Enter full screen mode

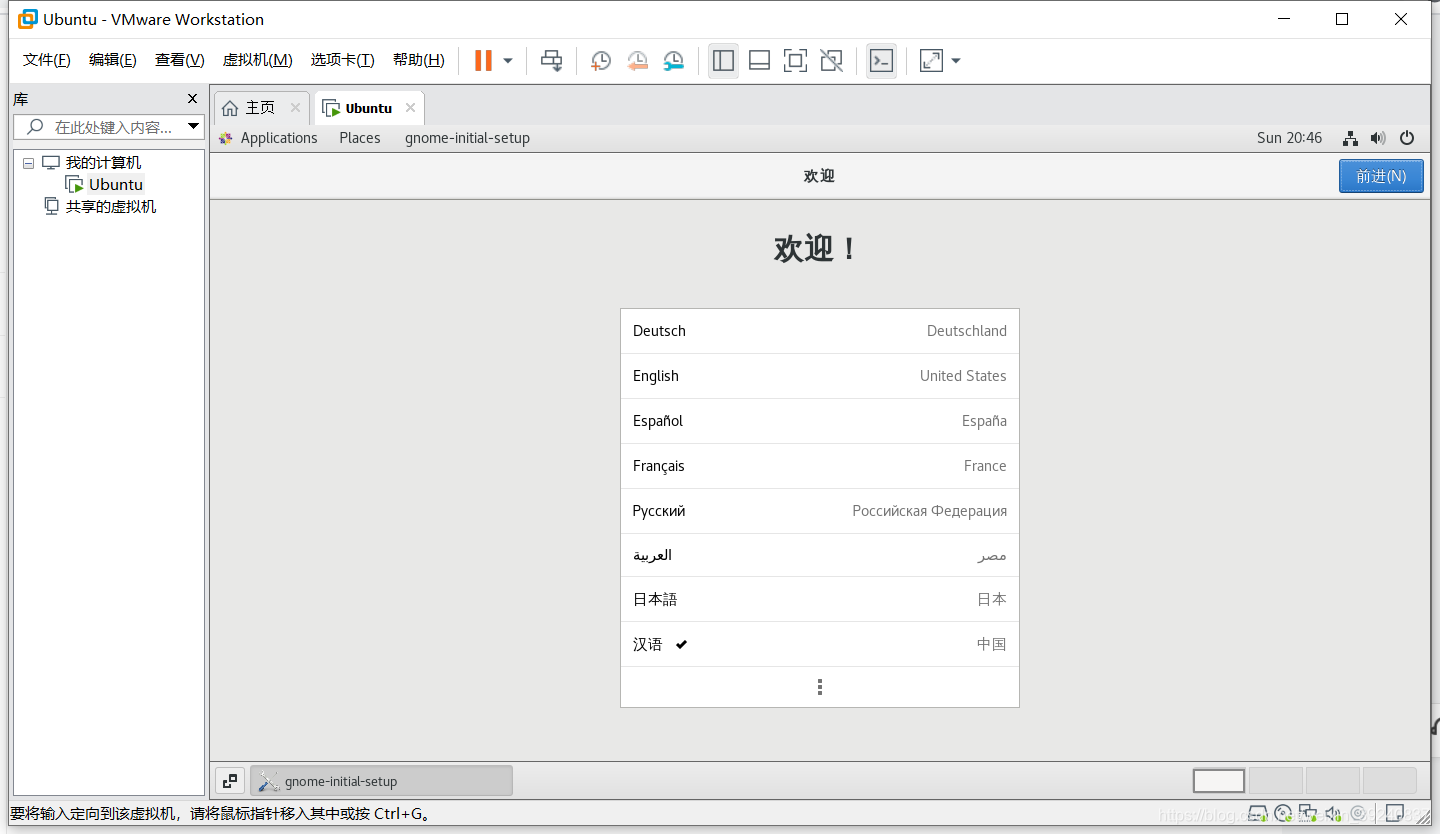(x=795, y=61)
